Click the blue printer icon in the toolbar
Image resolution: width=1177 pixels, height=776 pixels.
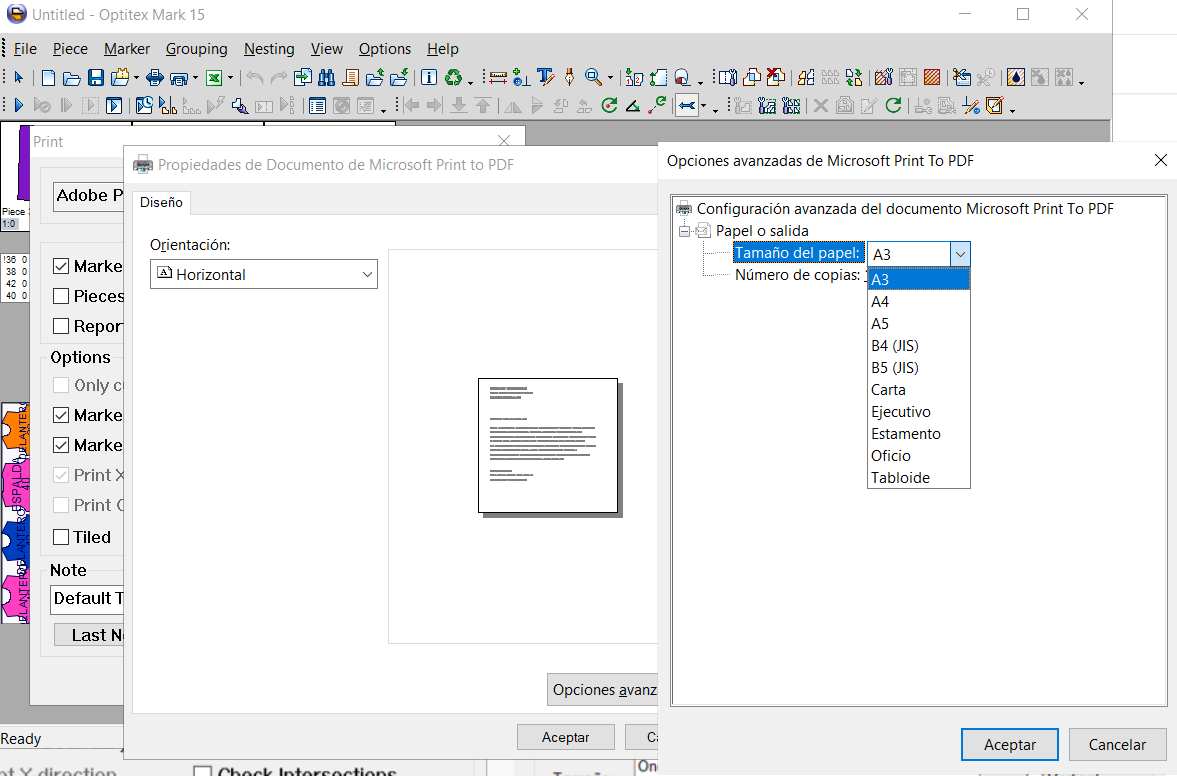(155, 77)
